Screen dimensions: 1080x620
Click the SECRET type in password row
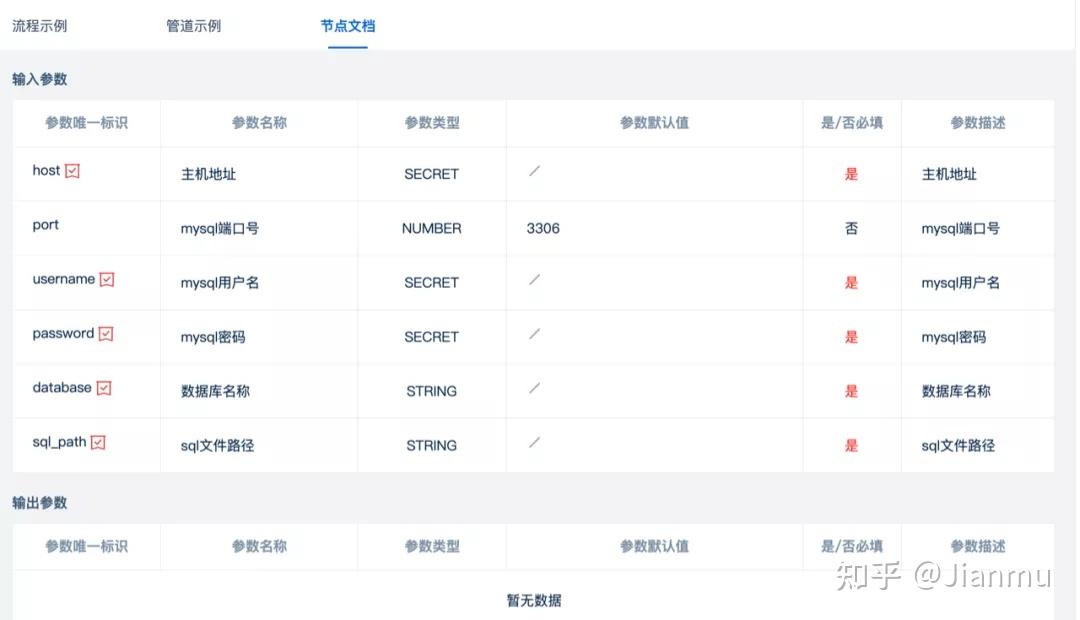(x=431, y=338)
